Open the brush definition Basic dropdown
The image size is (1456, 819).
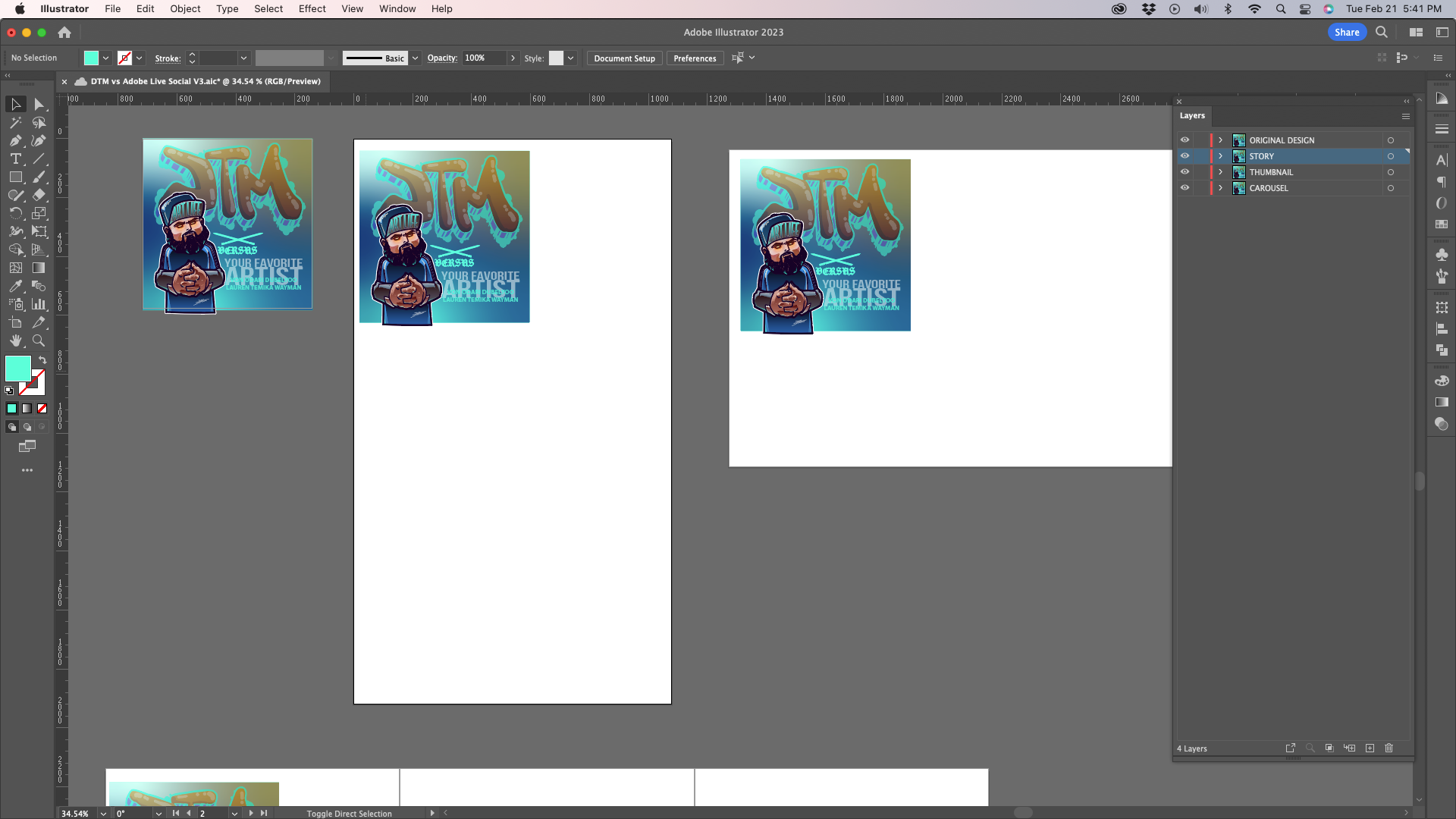pyautogui.click(x=415, y=58)
